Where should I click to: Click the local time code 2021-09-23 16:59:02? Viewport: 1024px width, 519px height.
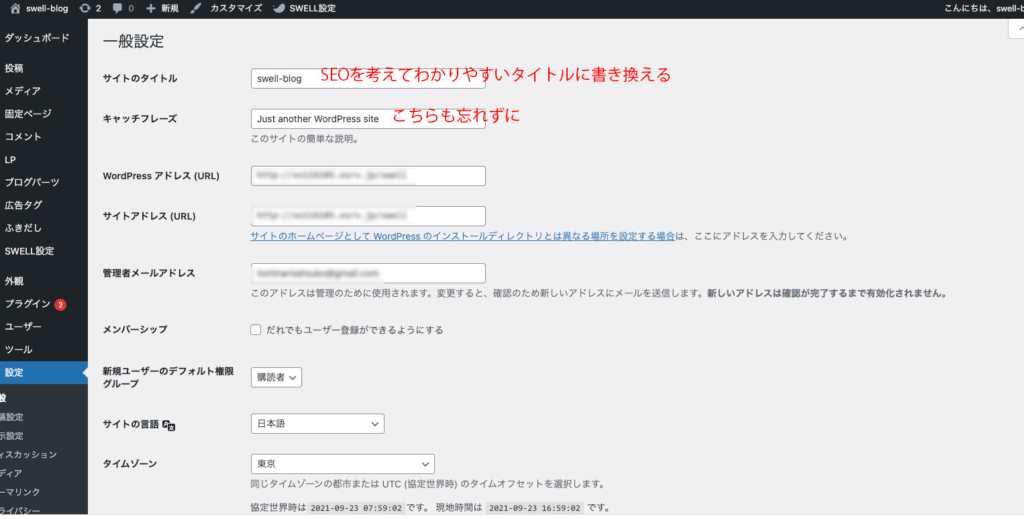pyautogui.click(x=534, y=507)
